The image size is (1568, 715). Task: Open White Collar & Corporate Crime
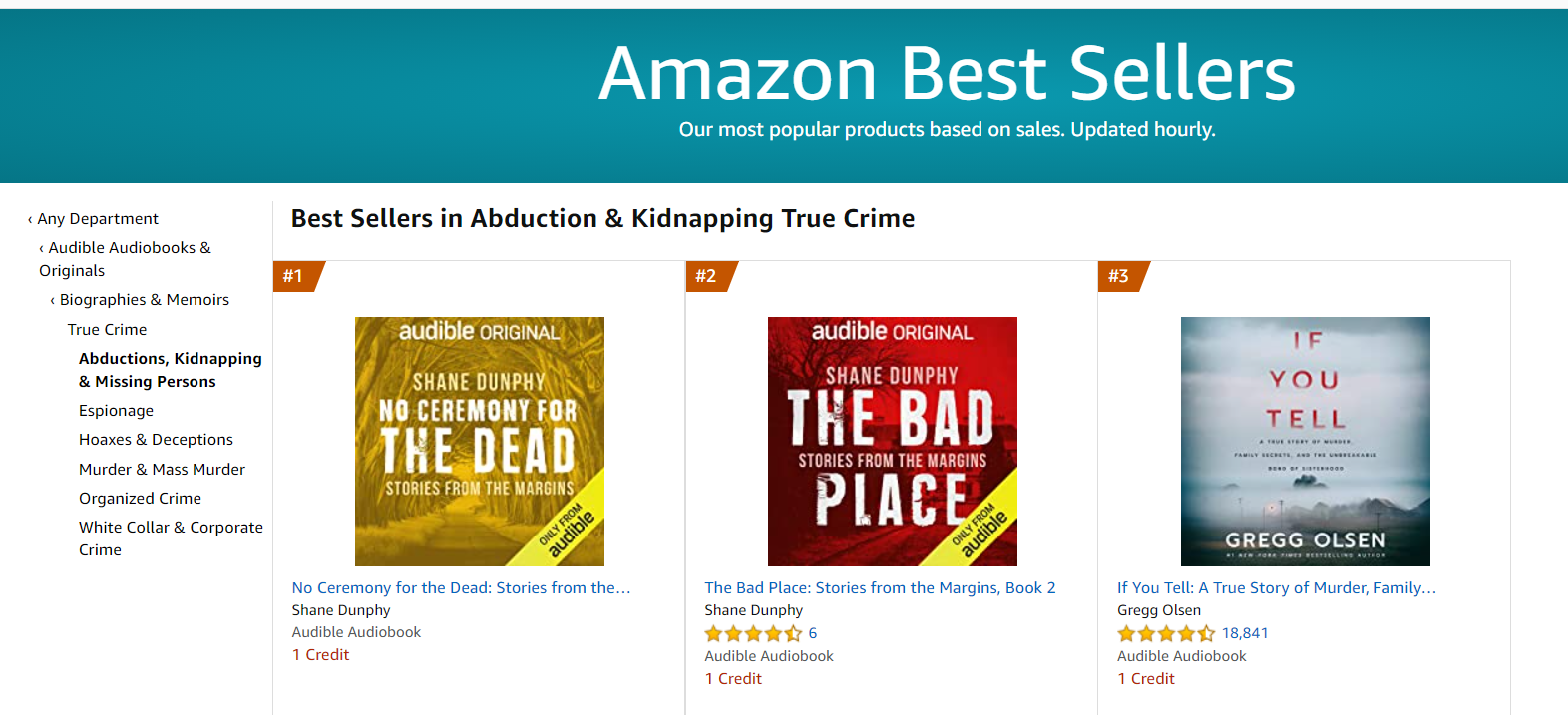[171, 528]
